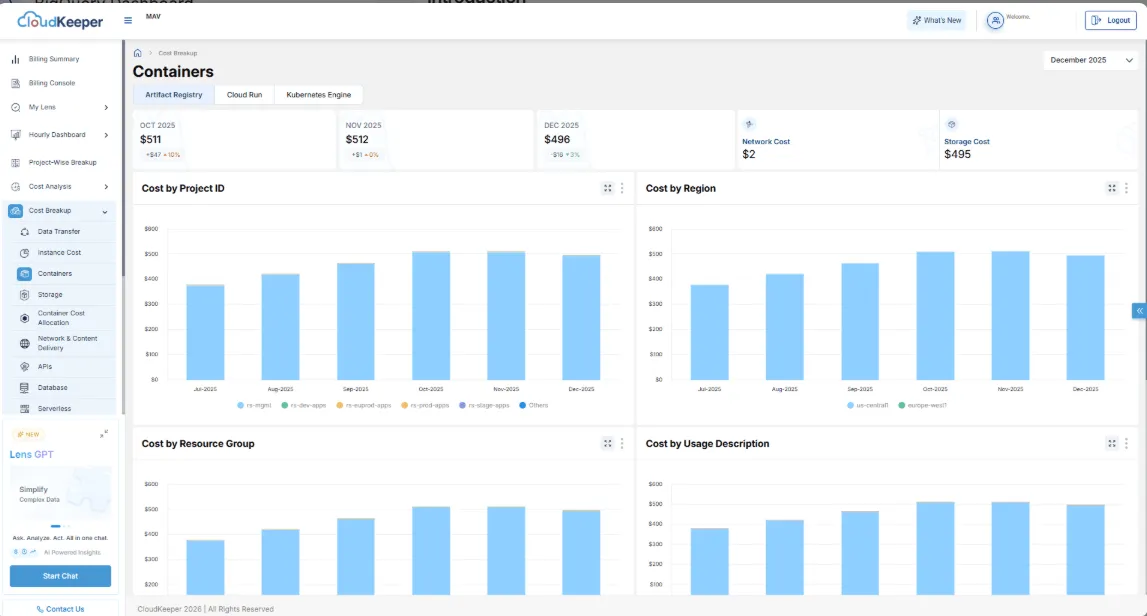Open the right side collapse panel arrow
Viewport: 1147px width, 616px height.
[1139, 311]
